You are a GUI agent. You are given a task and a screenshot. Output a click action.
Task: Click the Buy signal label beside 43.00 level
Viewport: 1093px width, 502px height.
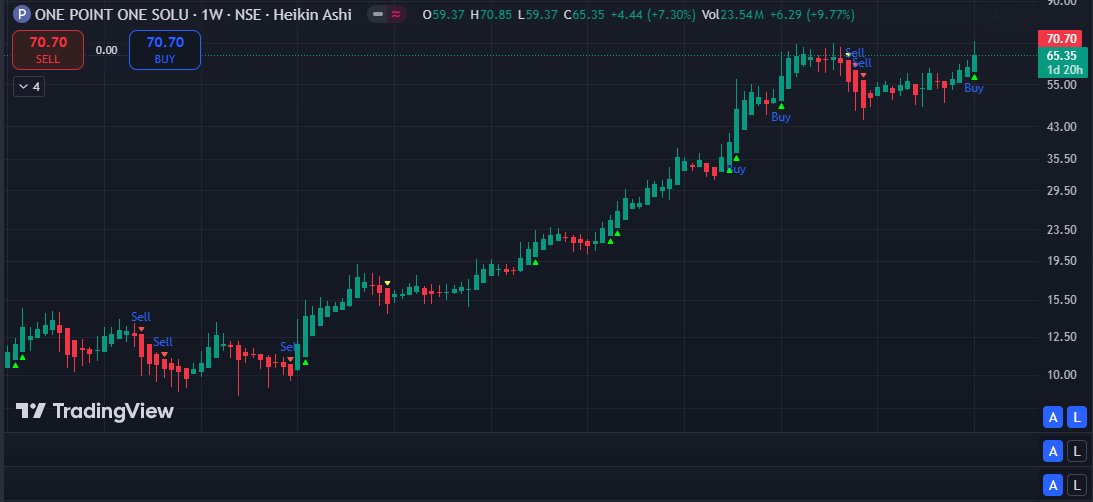pos(781,117)
